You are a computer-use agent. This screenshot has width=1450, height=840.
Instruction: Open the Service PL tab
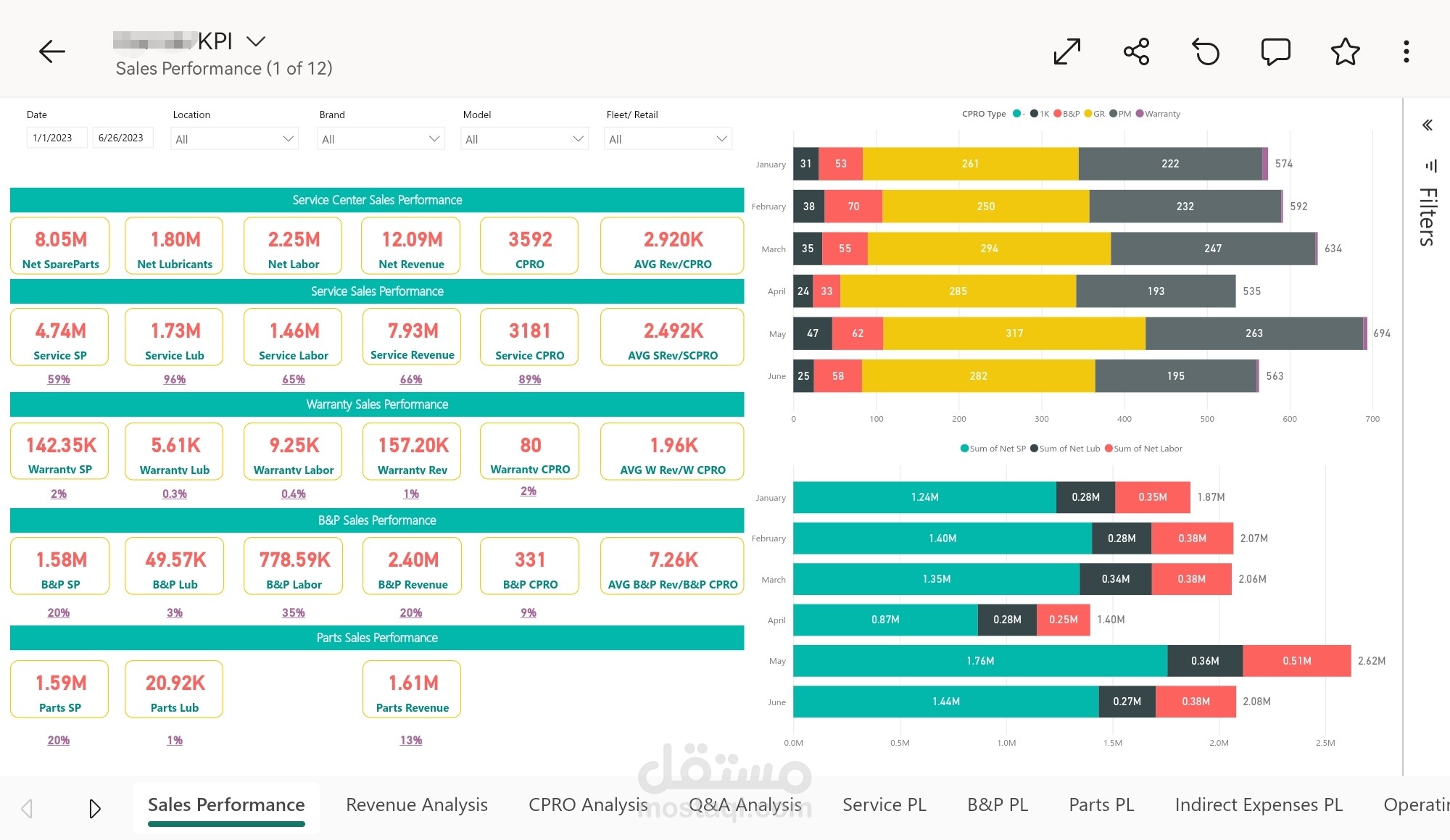884,805
